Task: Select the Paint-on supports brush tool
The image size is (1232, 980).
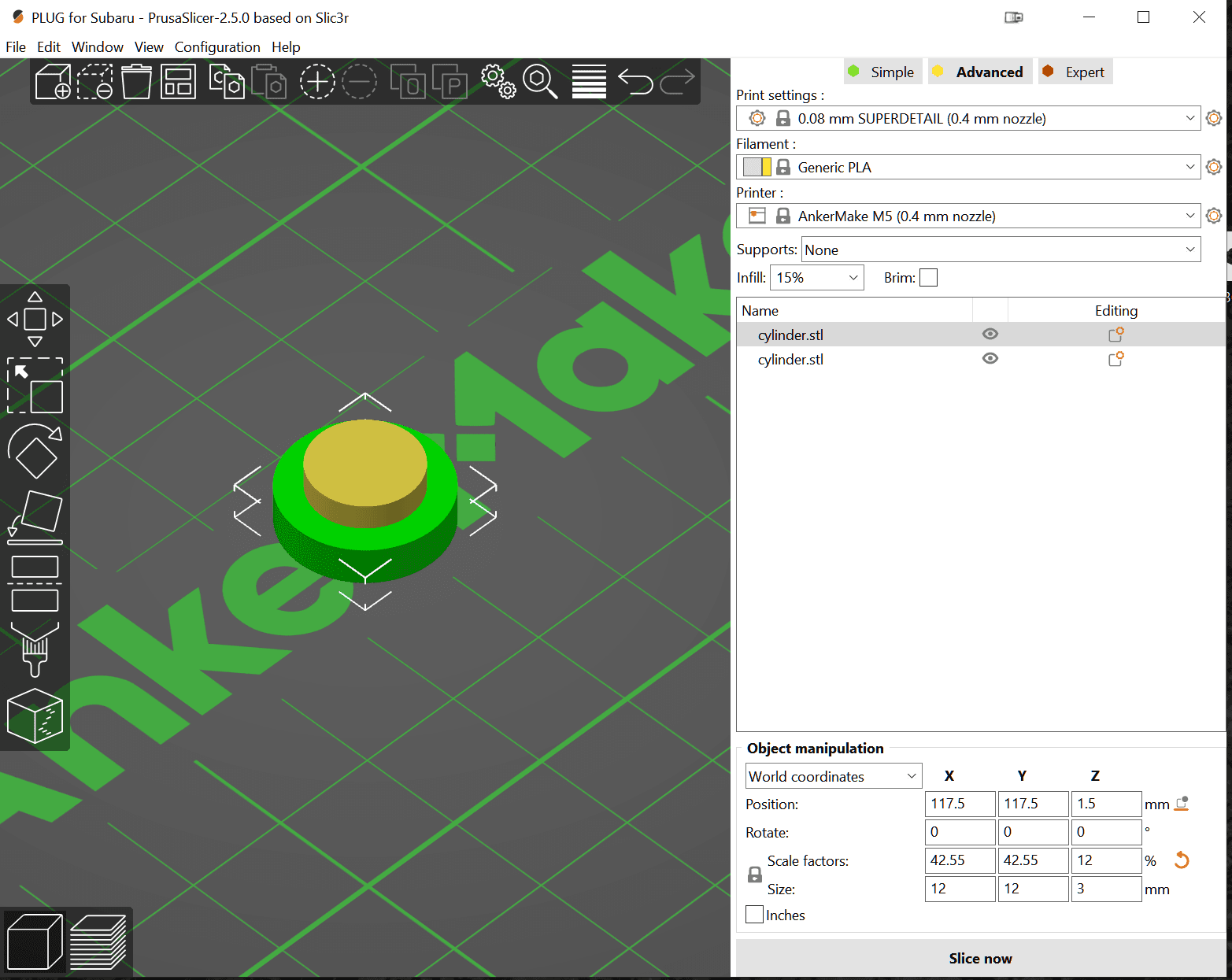Action: pos(35,649)
